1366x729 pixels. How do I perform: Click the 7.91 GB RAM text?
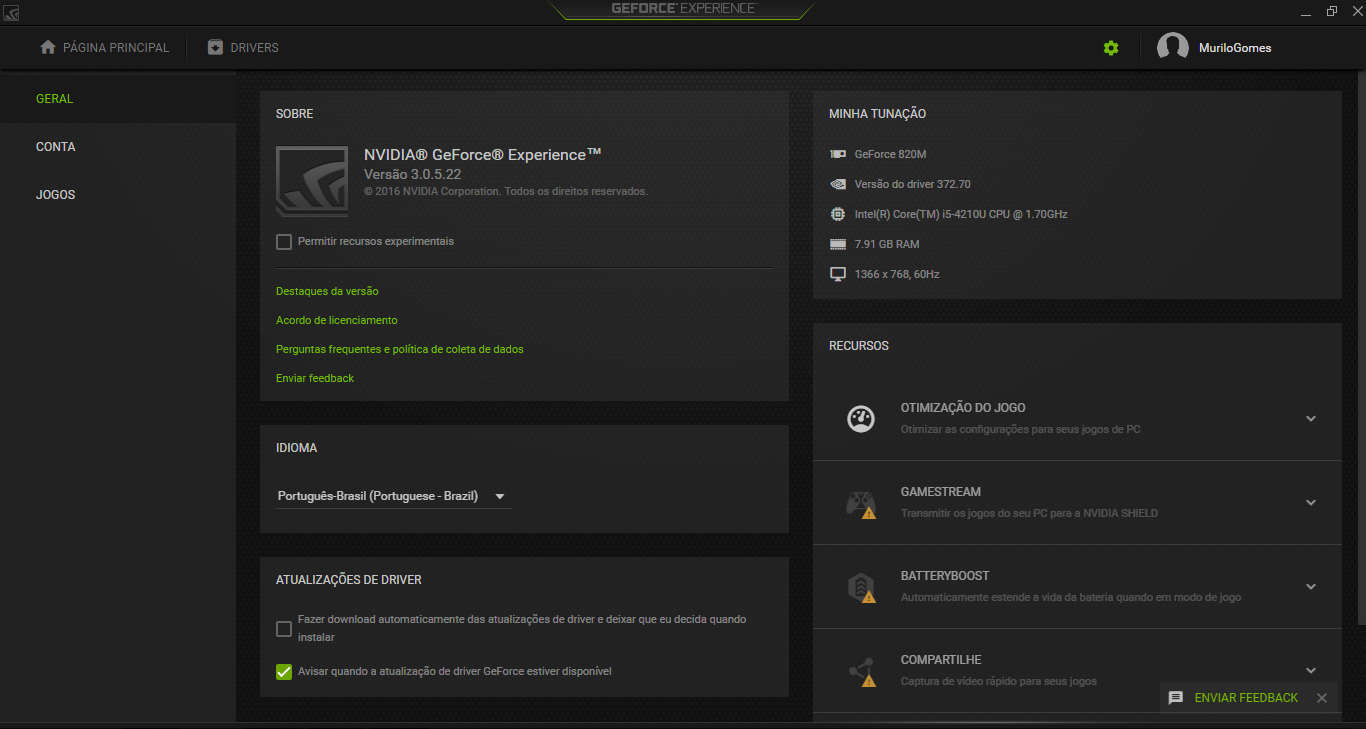click(x=887, y=244)
